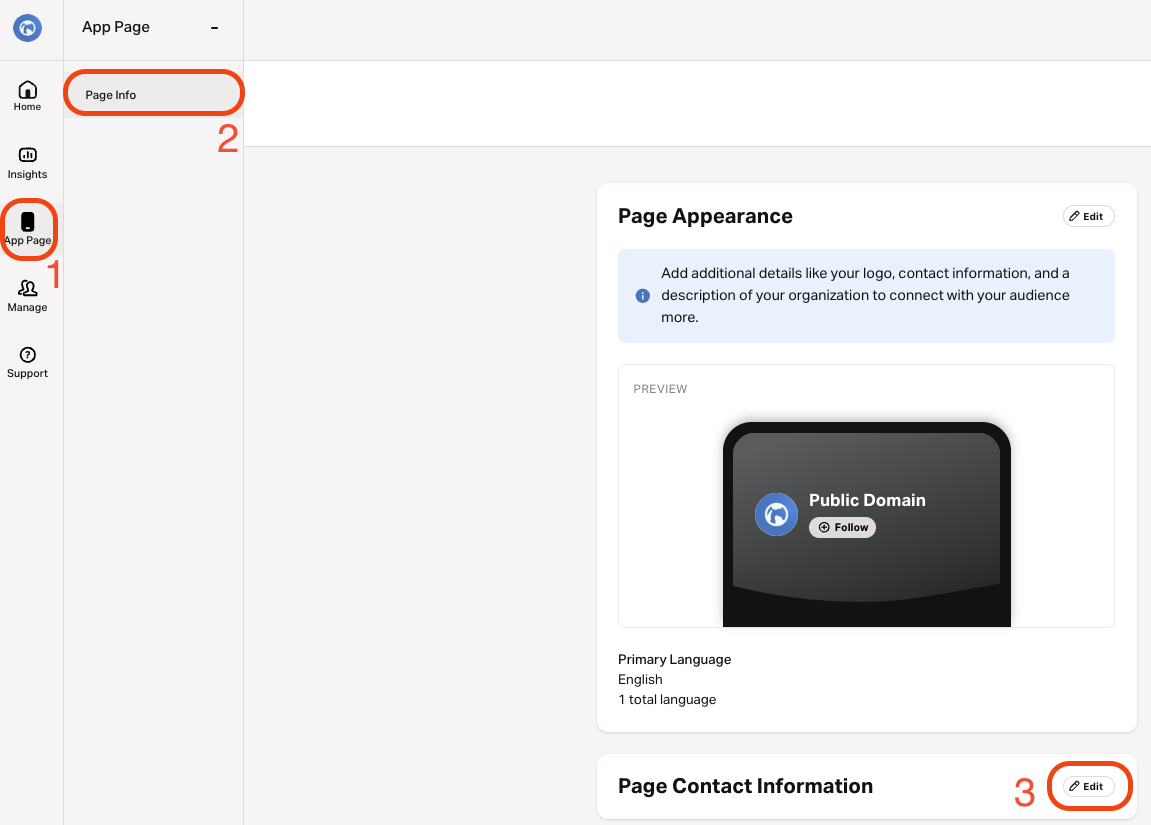
Task: Click the 'Public Domain' title in the preview
Action: [x=867, y=500]
